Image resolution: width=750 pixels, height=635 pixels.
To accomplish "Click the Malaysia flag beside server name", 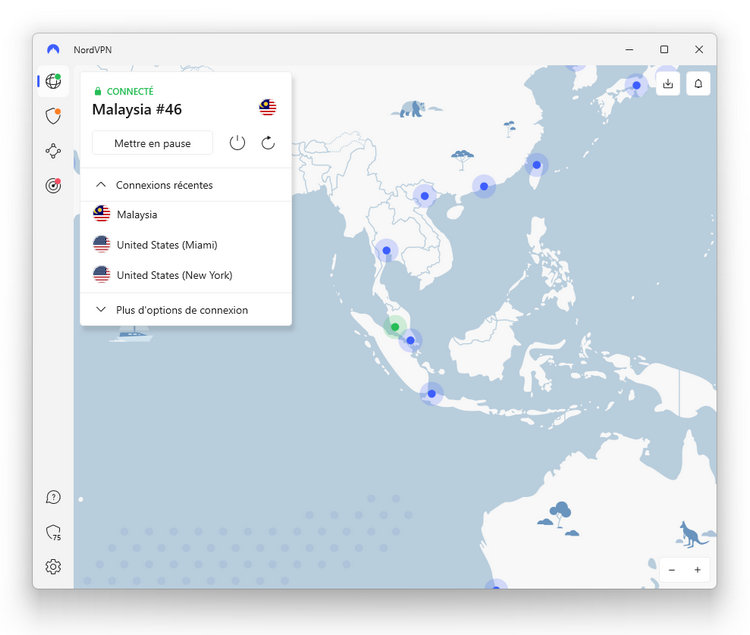I will coord(268,107).
